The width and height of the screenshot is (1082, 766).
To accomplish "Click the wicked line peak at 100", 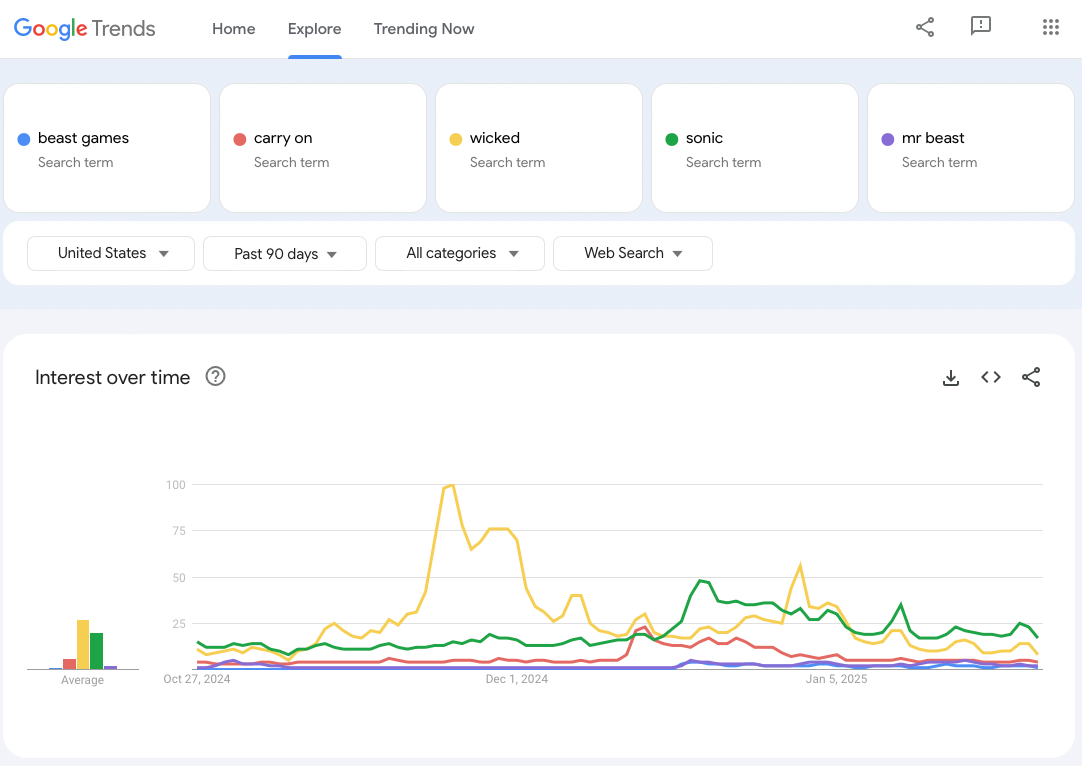I will [x=451, y=485].
